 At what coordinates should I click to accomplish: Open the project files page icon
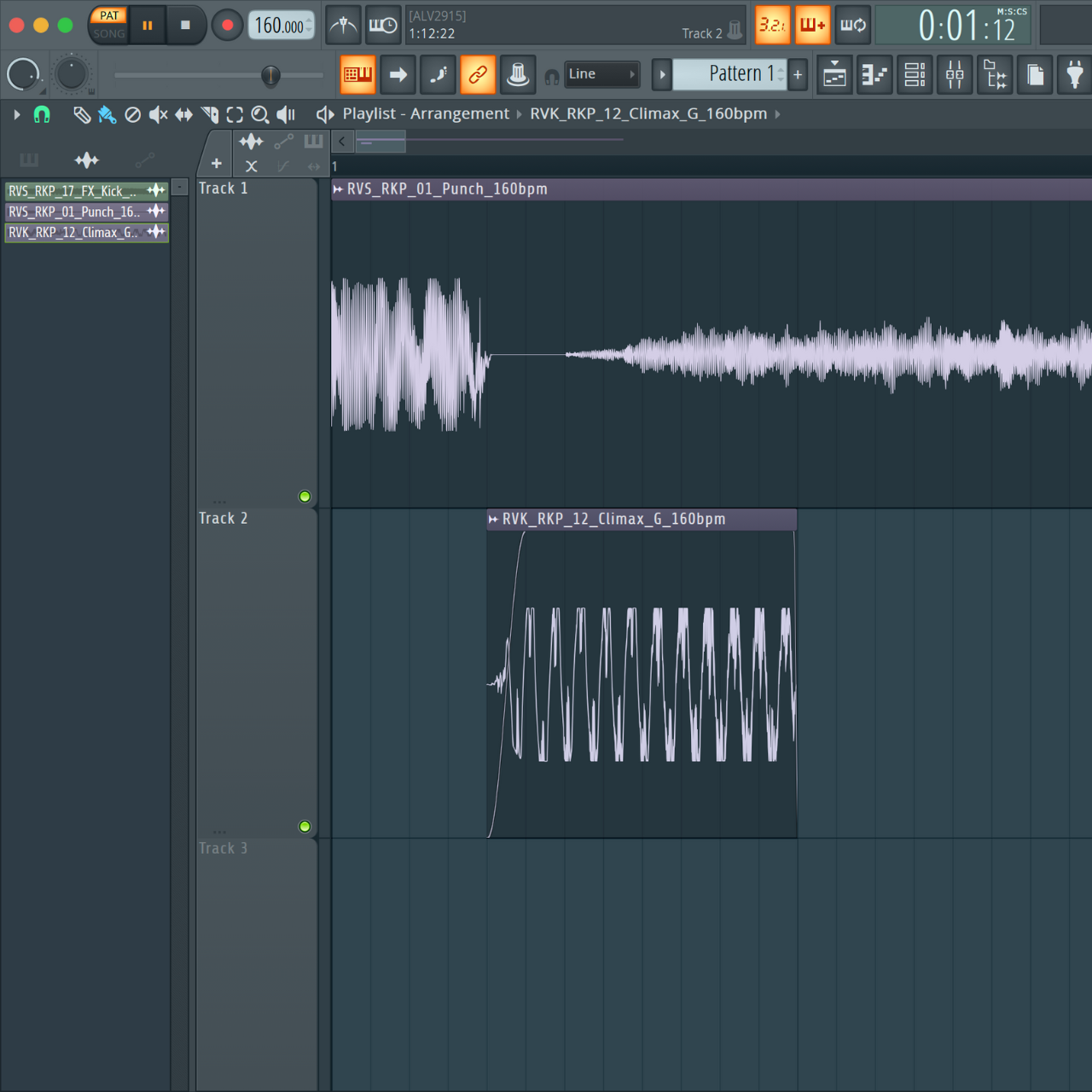tap(1035, 75)
